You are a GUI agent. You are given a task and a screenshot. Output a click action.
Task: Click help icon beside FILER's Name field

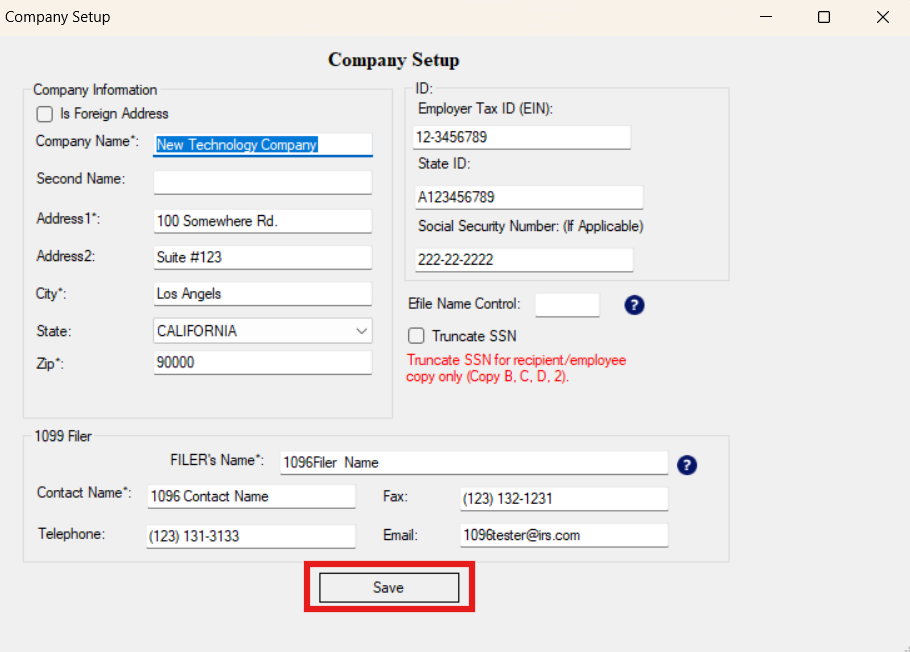click(686, 465)
